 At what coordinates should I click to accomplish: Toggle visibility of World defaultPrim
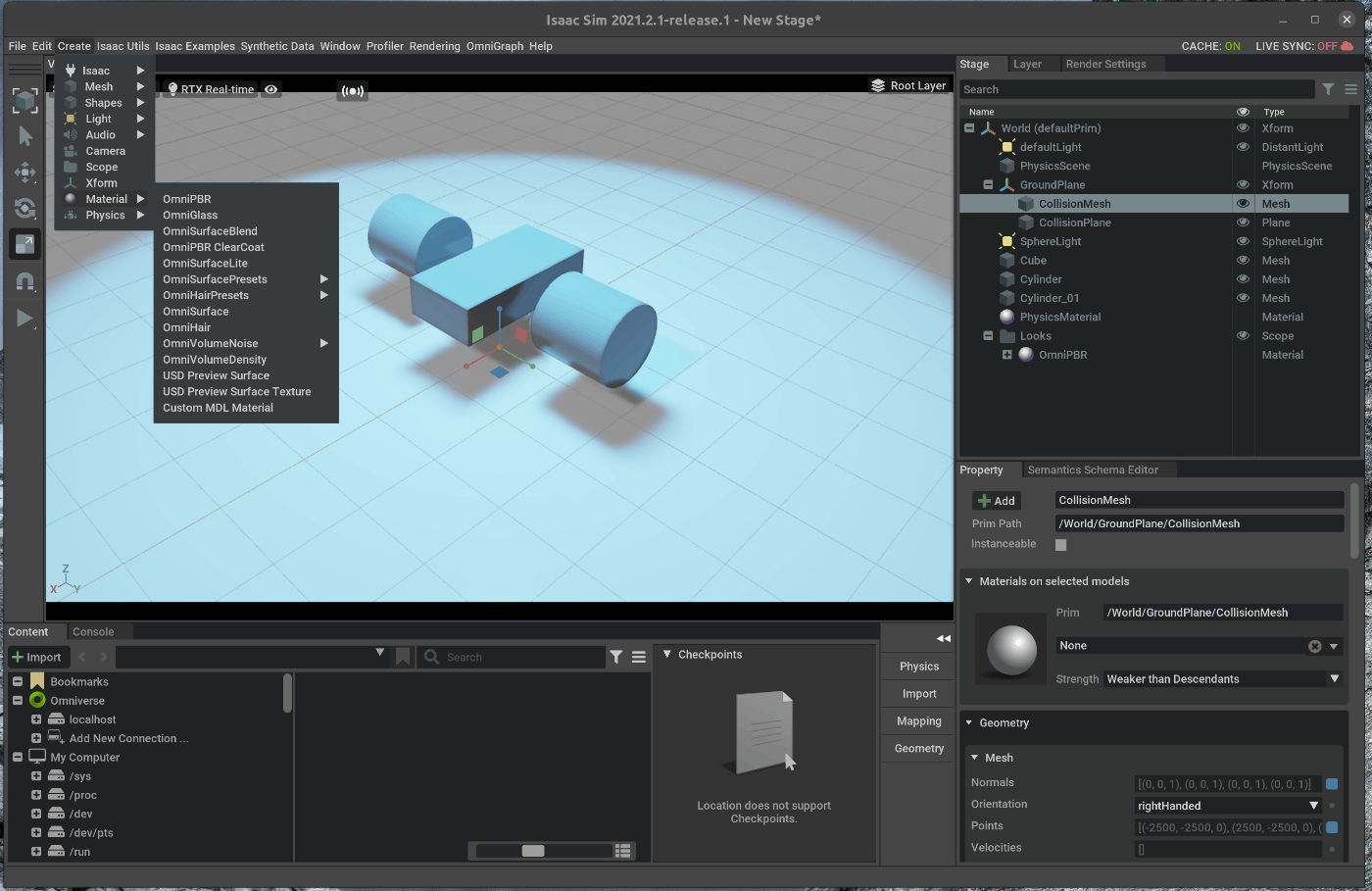(x=1243, y=128)
